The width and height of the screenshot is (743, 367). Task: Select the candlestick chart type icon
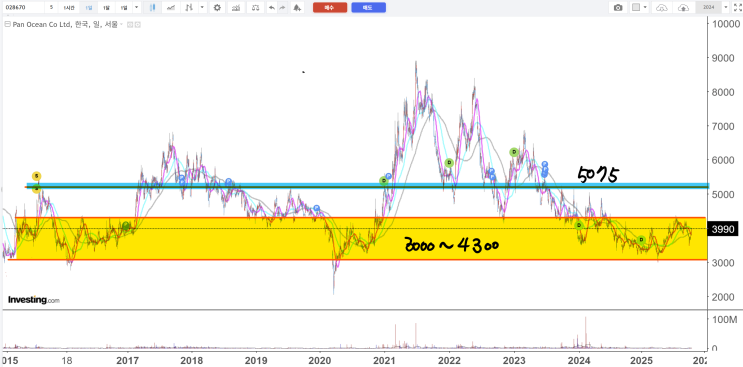(152, 8)
